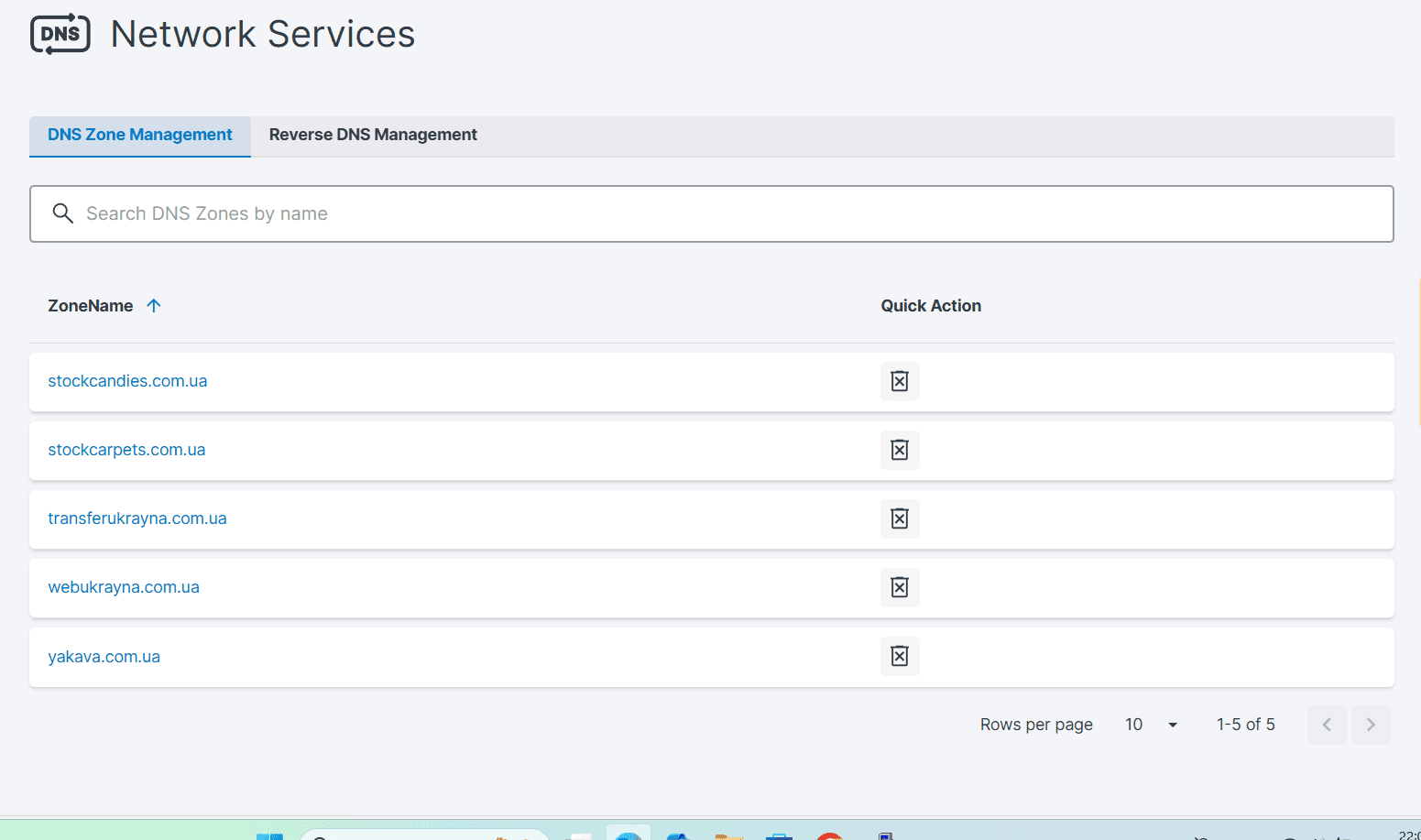This screenshot has width=1421, height=840.
Task: Open the yakava.com.ua zone link
Action: point(104,657)
